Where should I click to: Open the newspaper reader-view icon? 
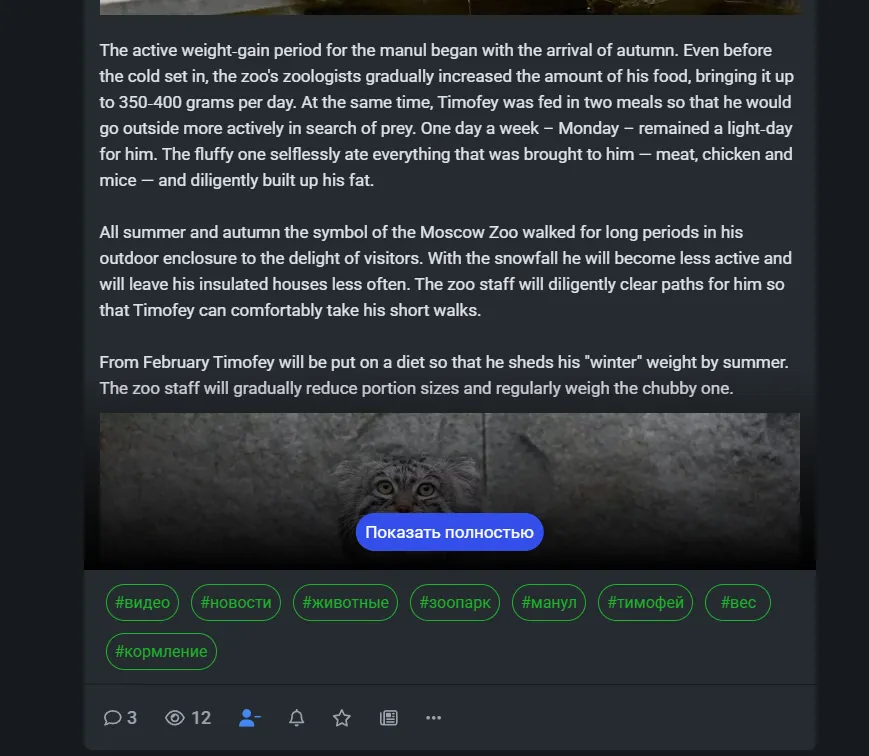[x=389, y=718]
